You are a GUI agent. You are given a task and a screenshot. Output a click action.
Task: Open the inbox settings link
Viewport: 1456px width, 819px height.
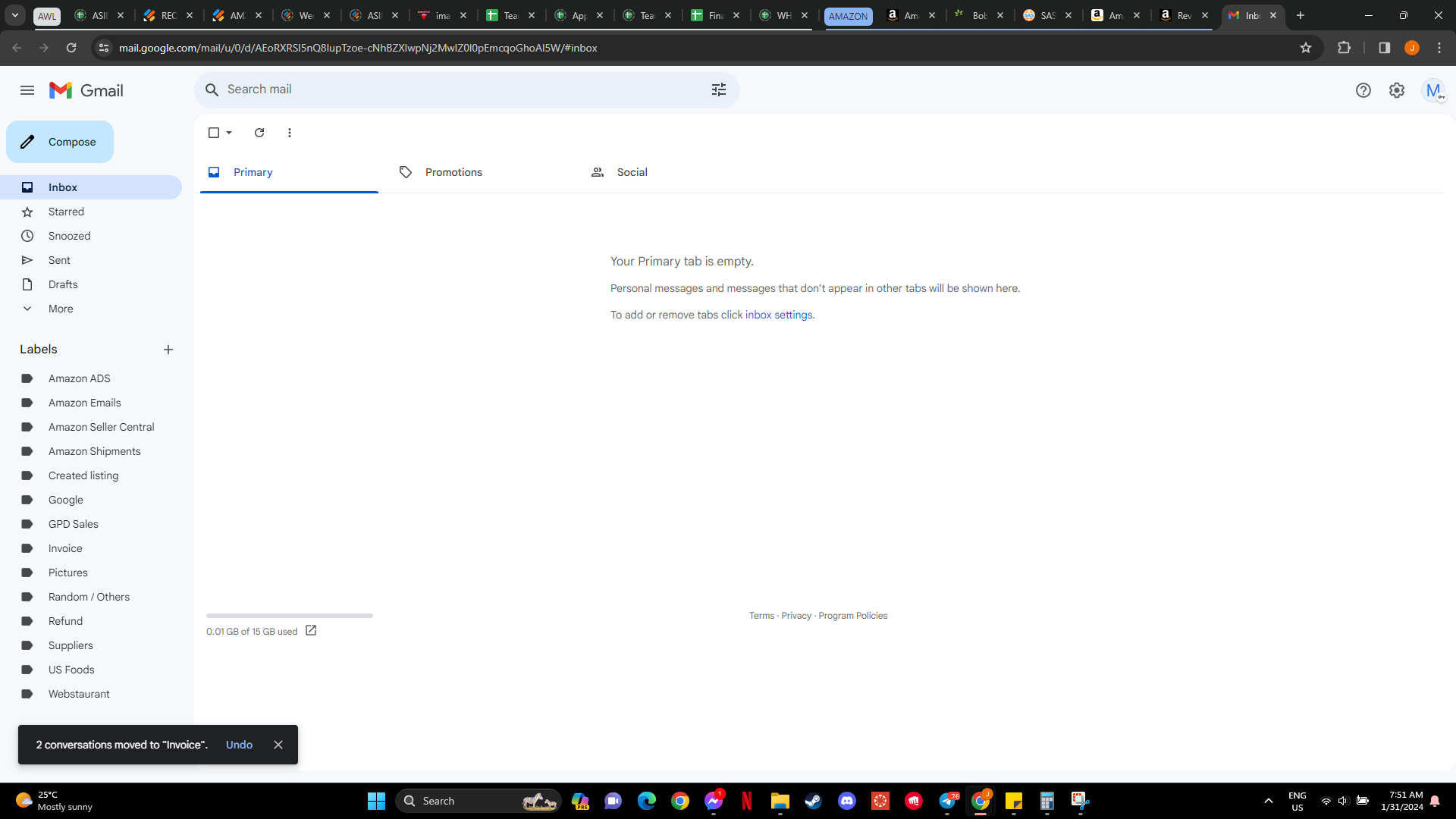click(x=779, y=315)
